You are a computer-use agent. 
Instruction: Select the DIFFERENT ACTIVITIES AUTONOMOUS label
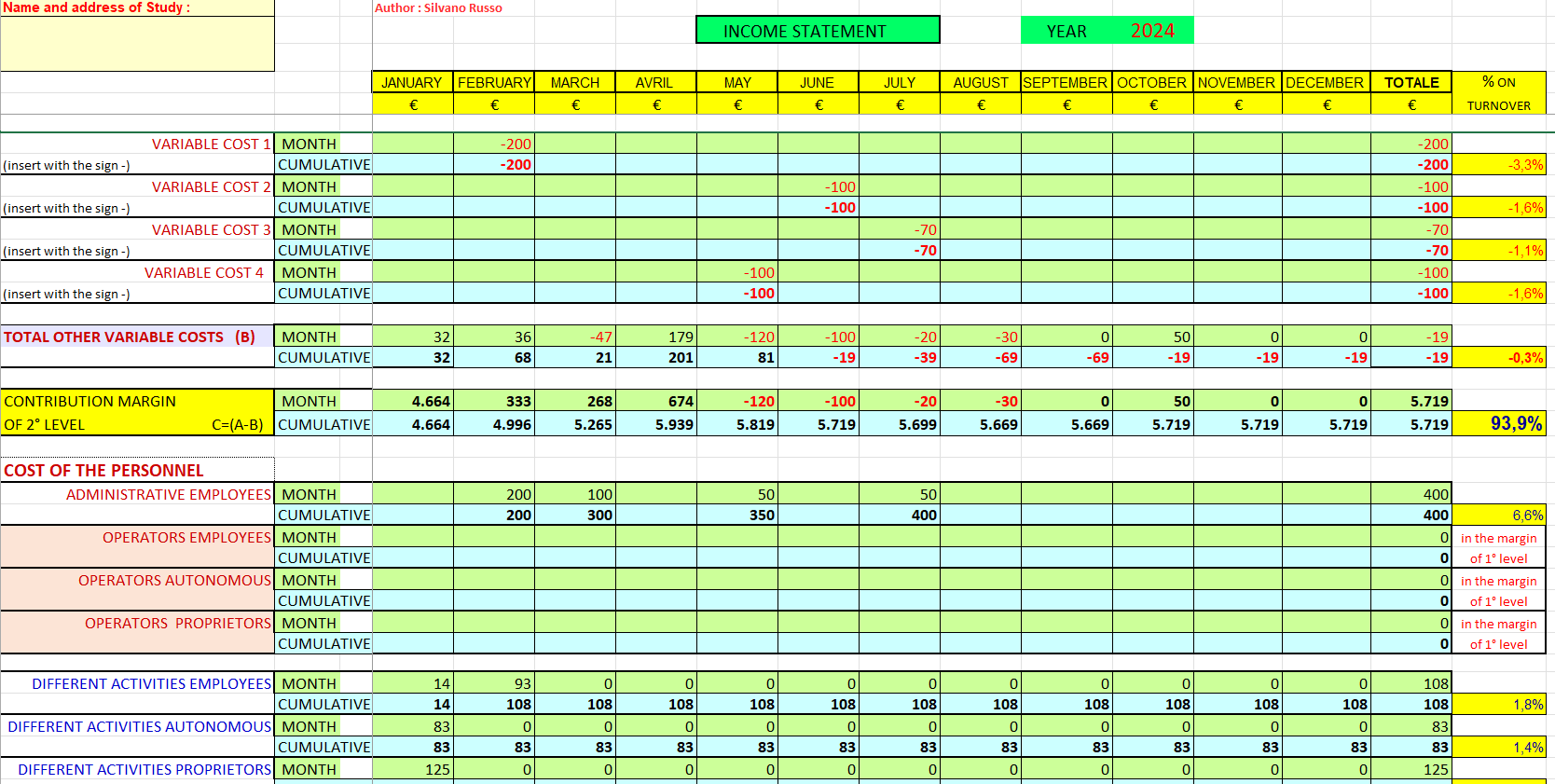click(x=140, y=726)
